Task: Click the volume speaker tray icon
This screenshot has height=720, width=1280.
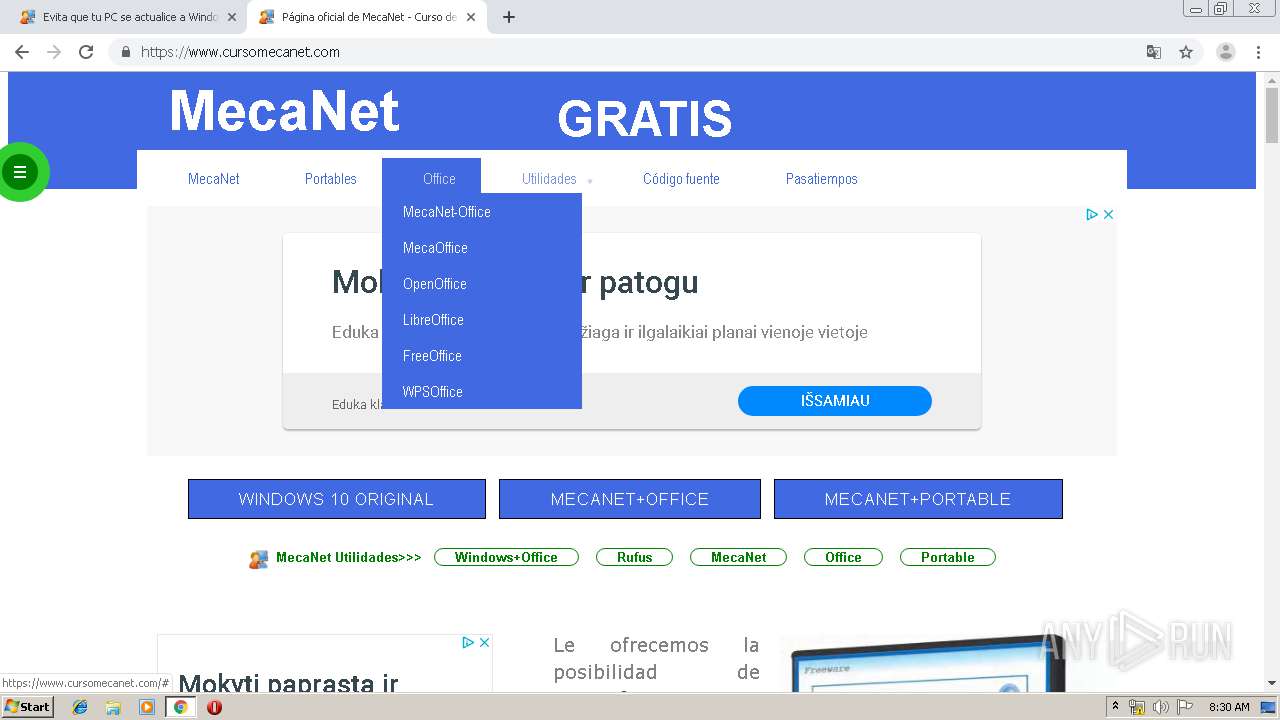Action: coord(1160,707)
